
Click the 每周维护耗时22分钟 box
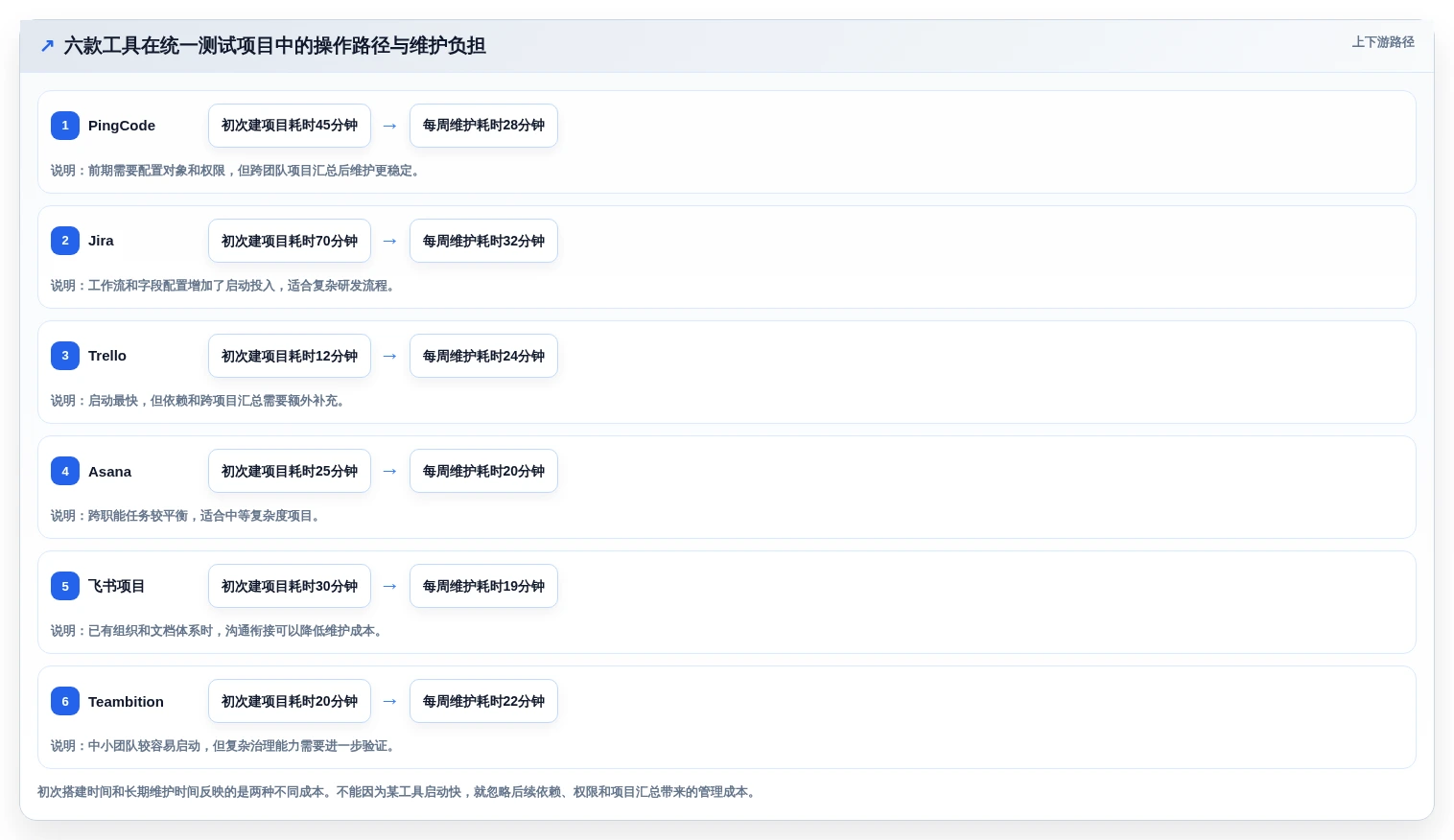pos(483,701)
